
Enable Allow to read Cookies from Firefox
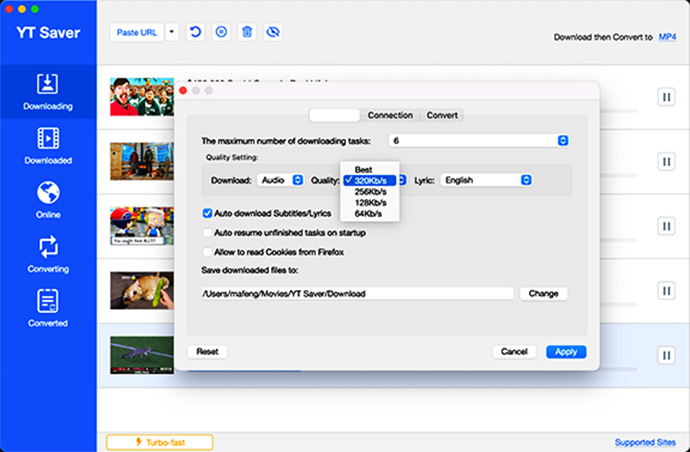tap(207, 252)
